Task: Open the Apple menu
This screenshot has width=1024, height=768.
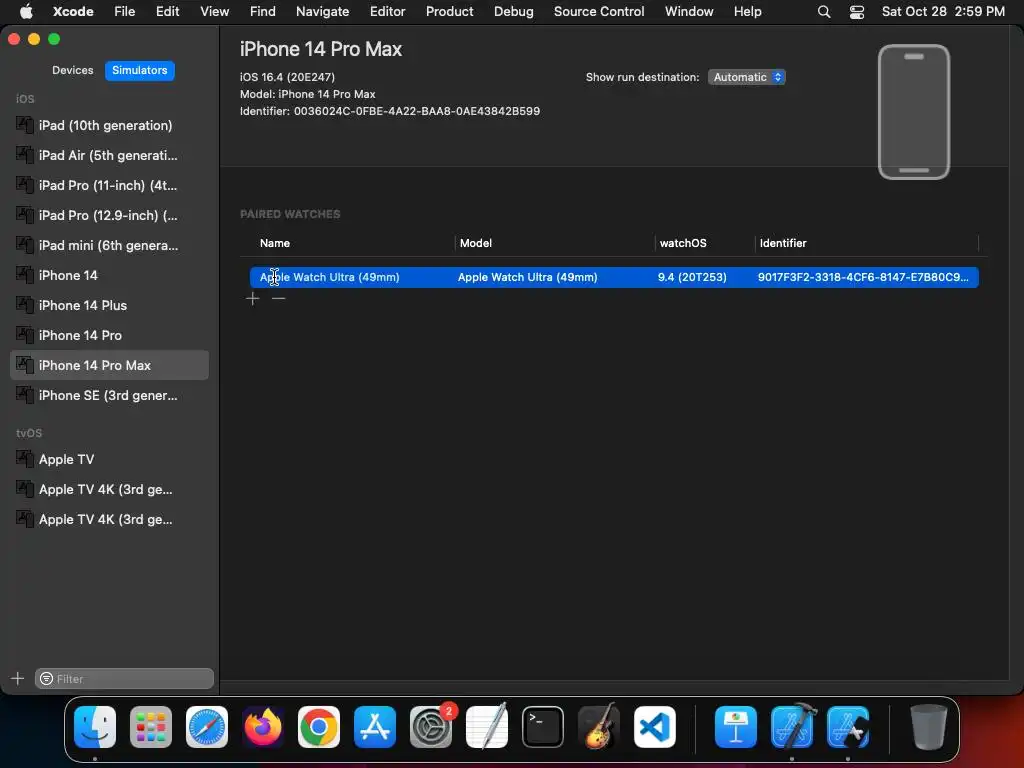Action: pos(26,12)
